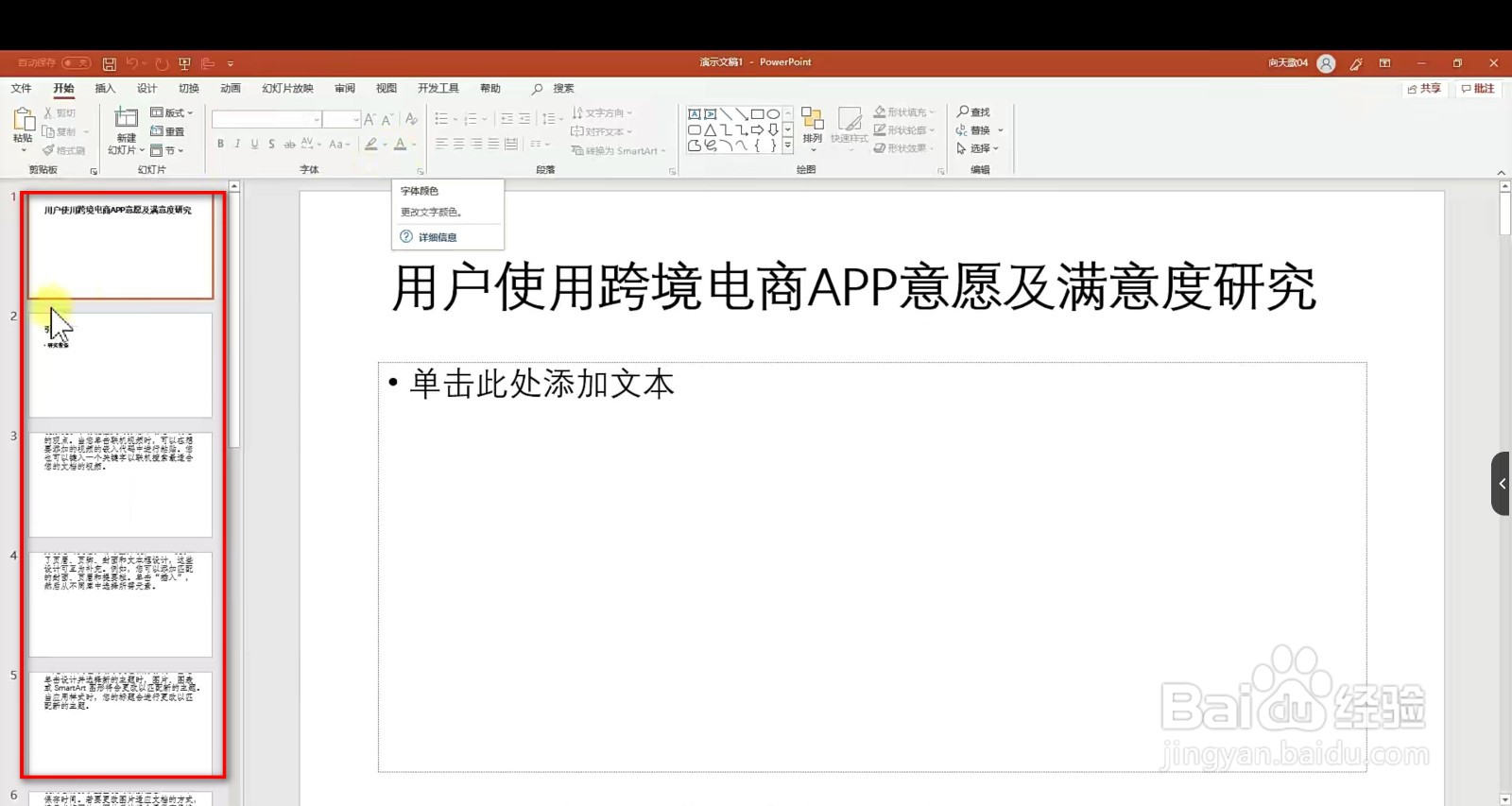Click the 格式刷 format painter
Viewport: 1512px width, 806px height.
point(63,150)
